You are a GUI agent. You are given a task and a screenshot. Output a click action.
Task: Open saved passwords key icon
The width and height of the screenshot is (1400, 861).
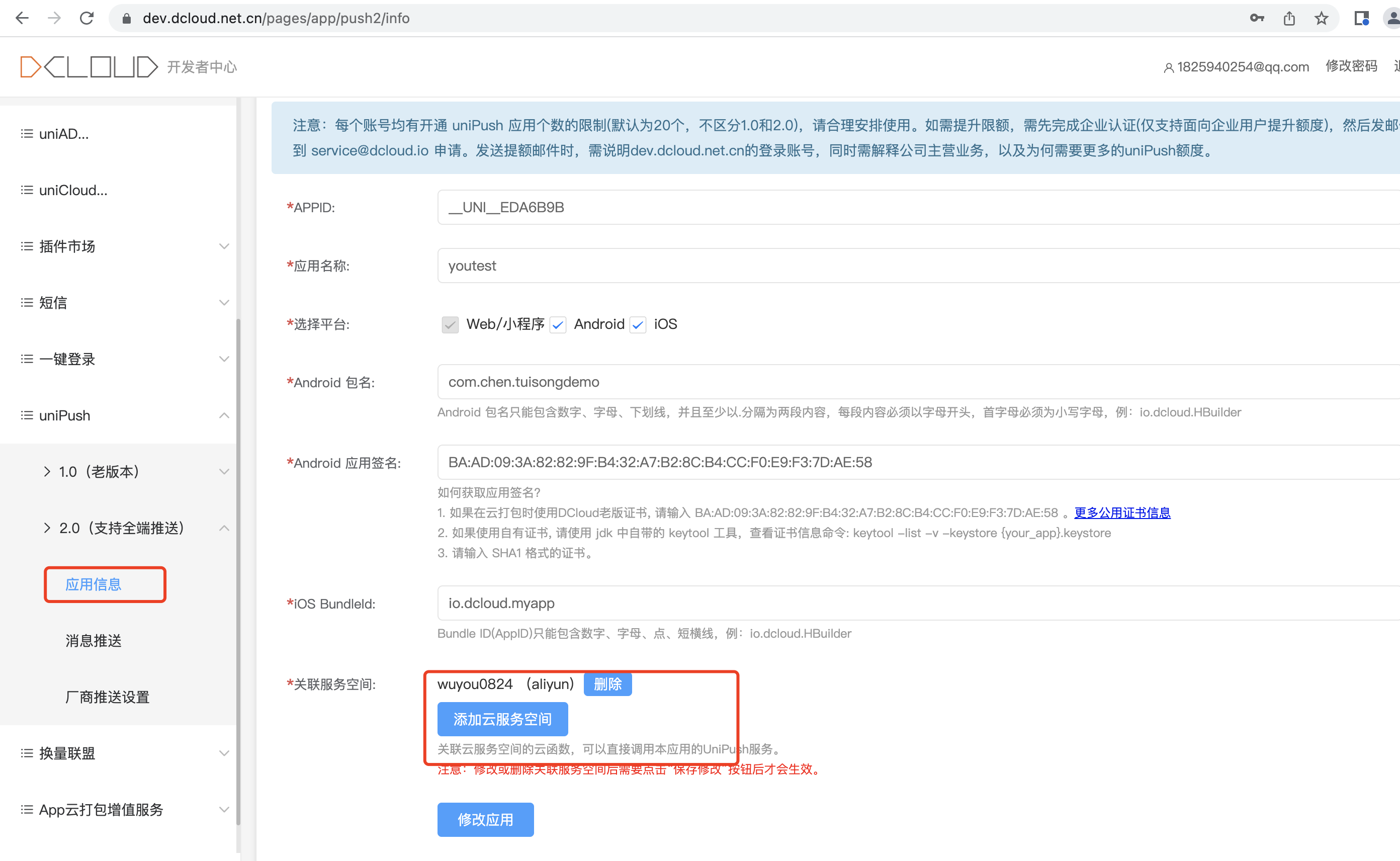coord(1257,18)
